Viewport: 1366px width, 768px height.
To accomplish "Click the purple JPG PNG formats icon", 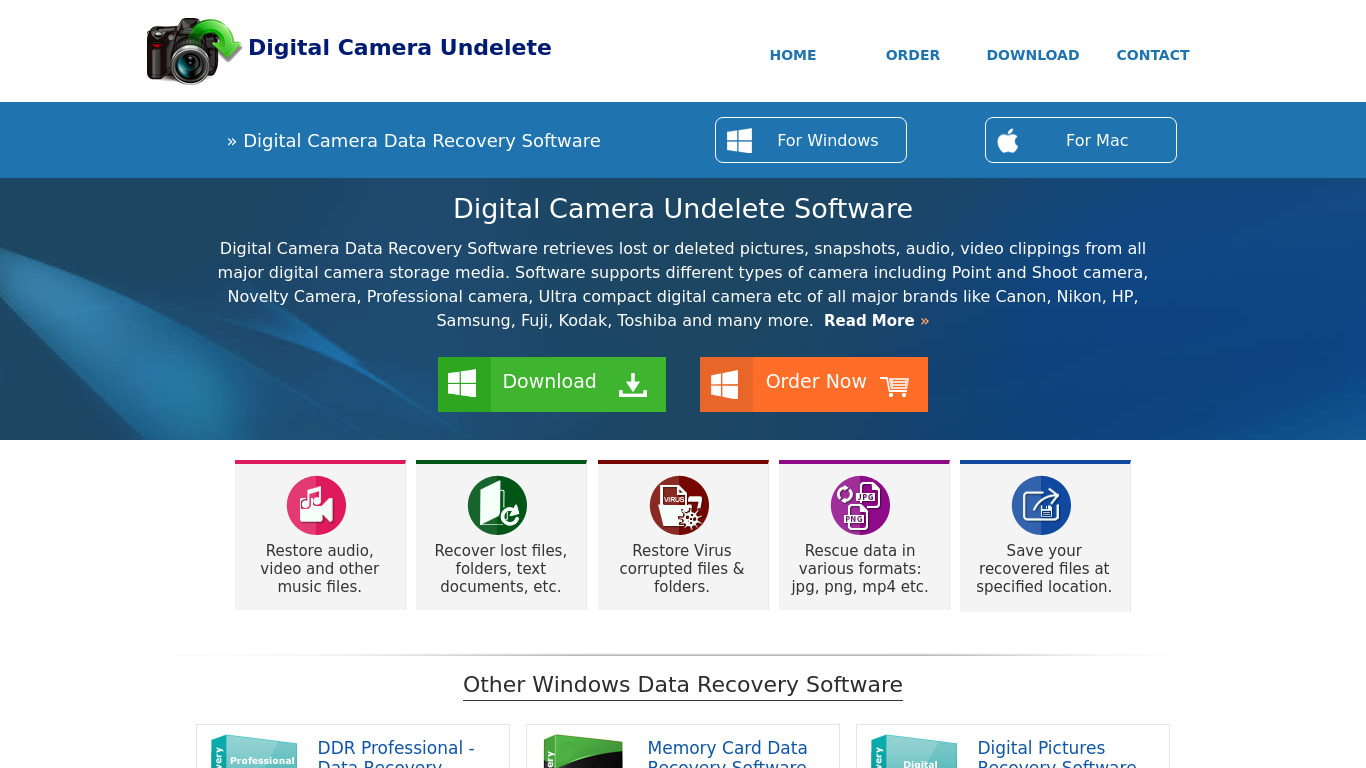I will click(860, 505).
